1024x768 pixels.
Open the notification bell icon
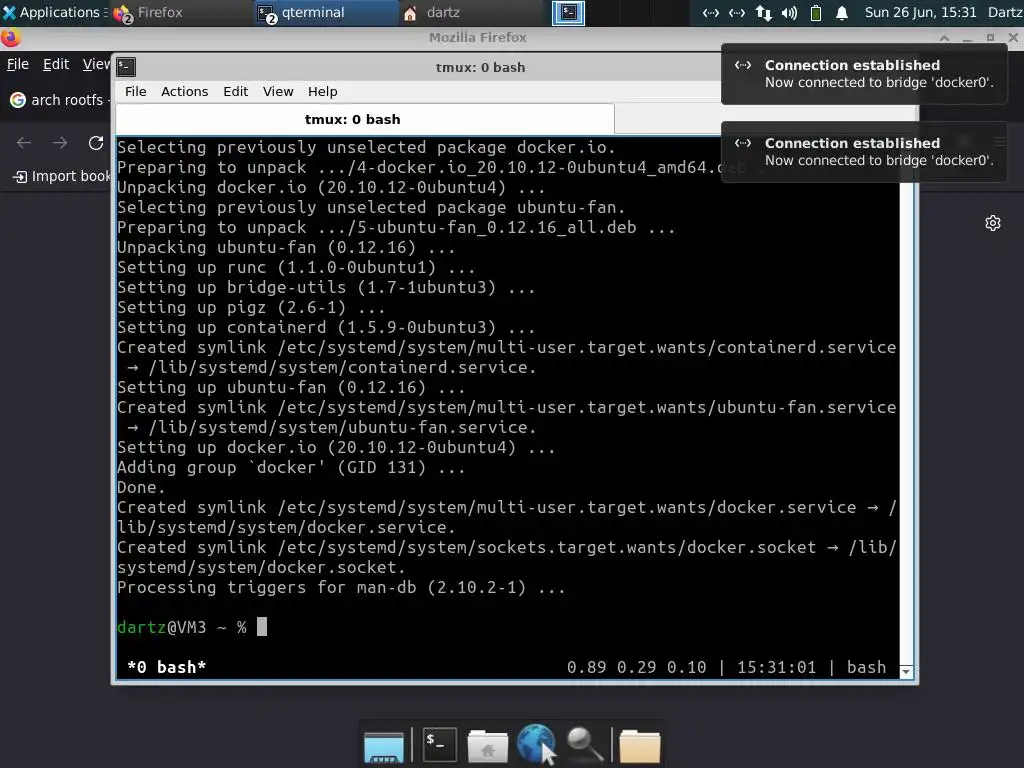tap(842, 13)
